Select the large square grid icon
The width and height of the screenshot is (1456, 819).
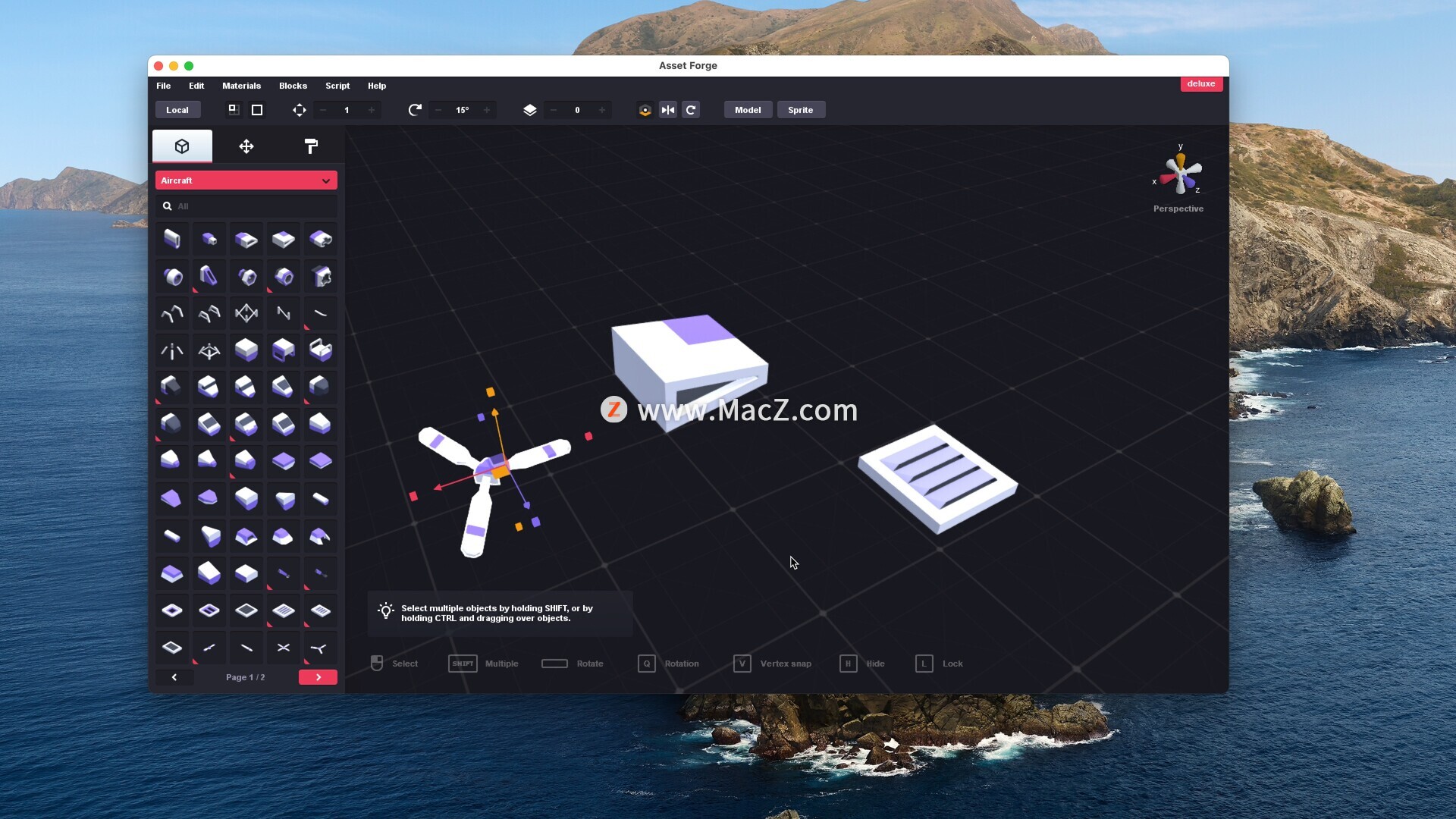[x=257, y=110]
